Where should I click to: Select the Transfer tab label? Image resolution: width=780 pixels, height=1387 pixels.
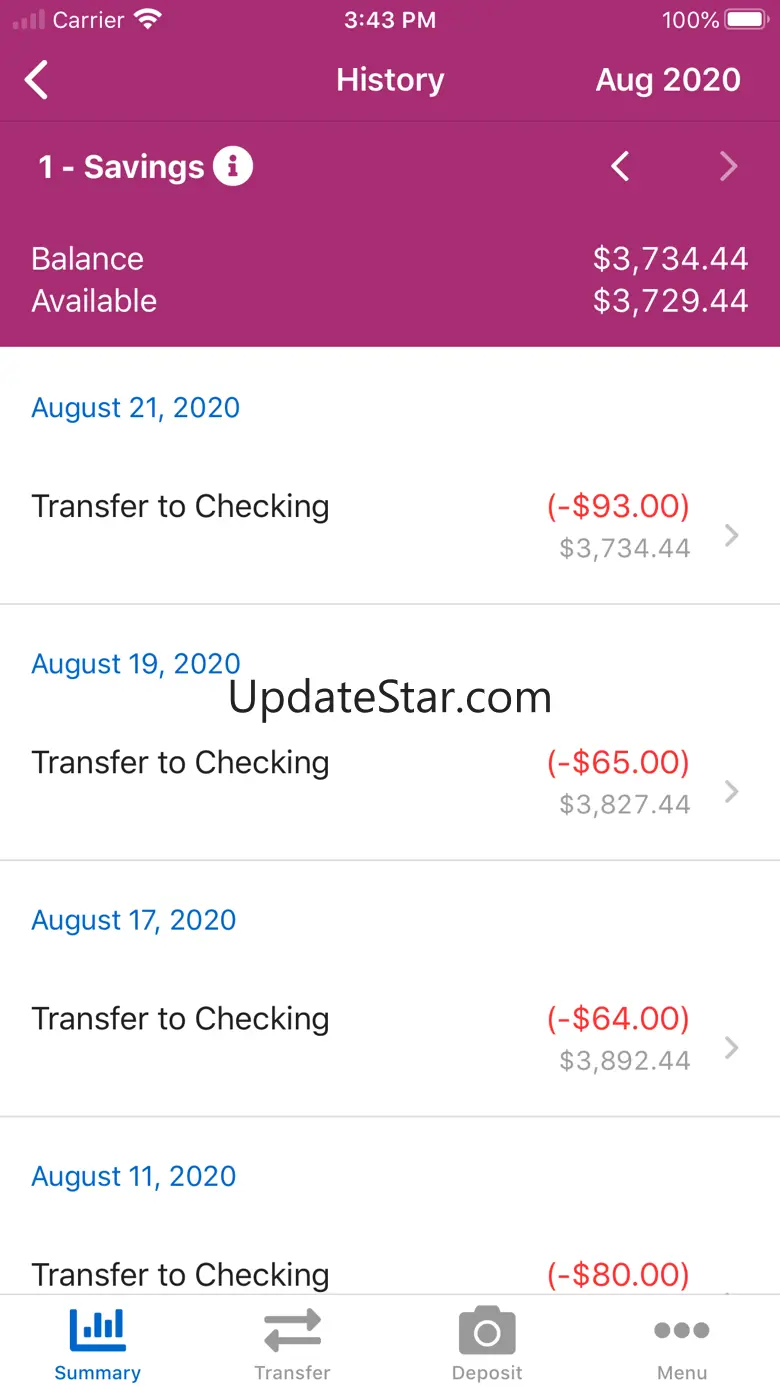292,1373
